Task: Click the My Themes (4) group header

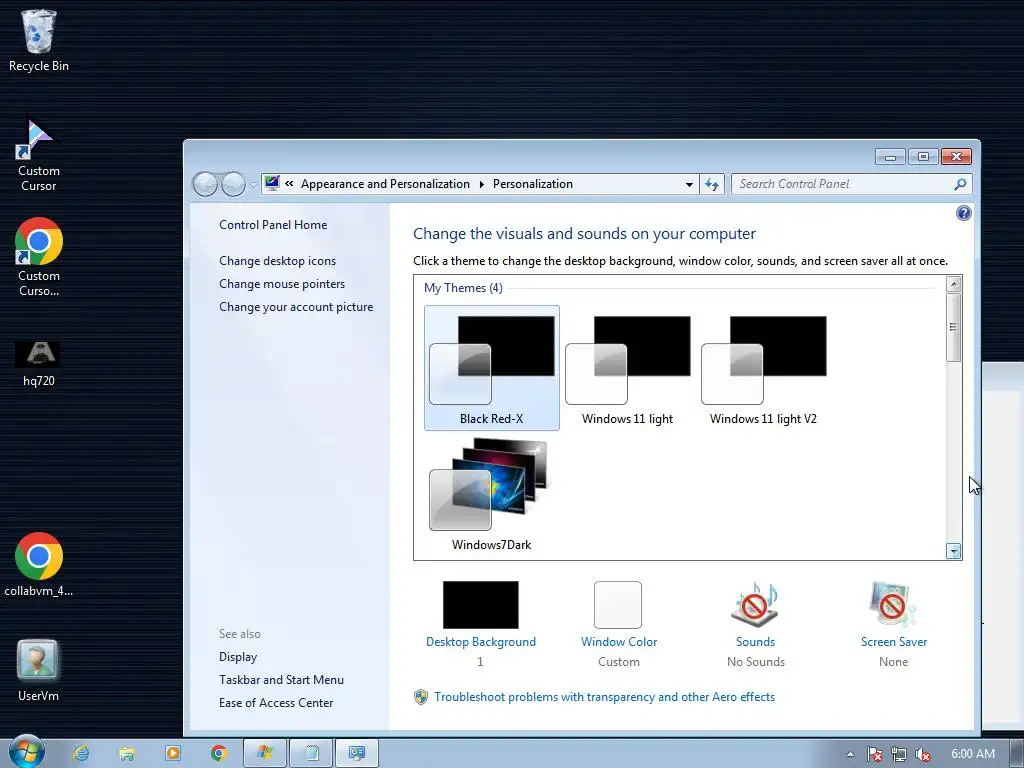Action: pos(463,288)
